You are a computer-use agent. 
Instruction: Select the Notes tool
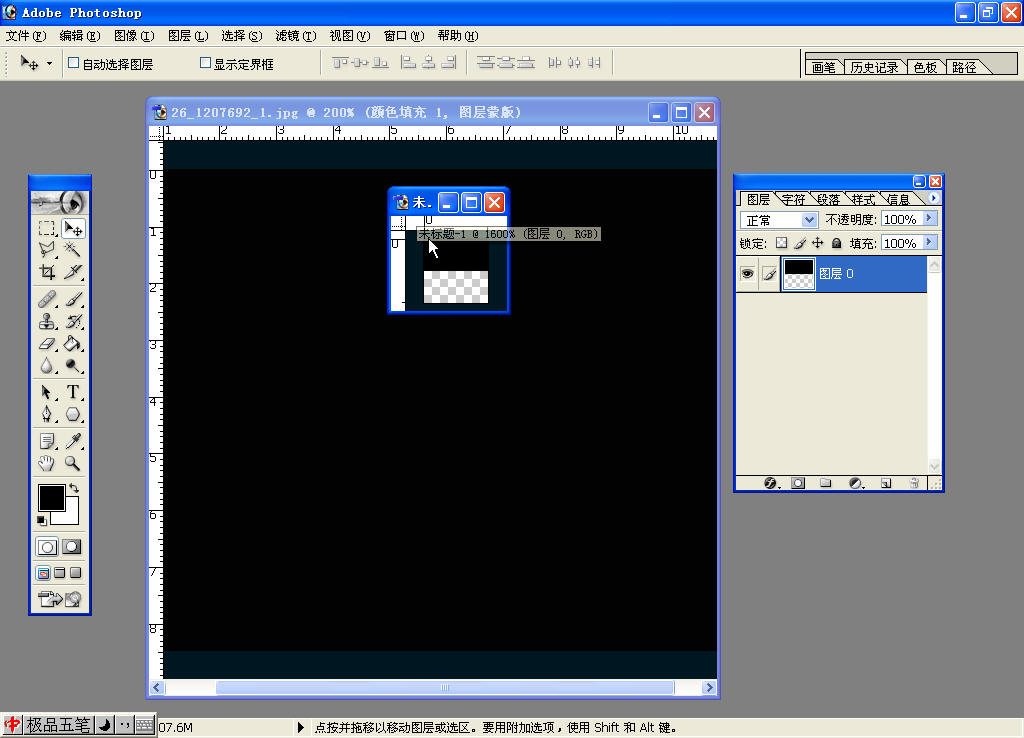(46, 441)
